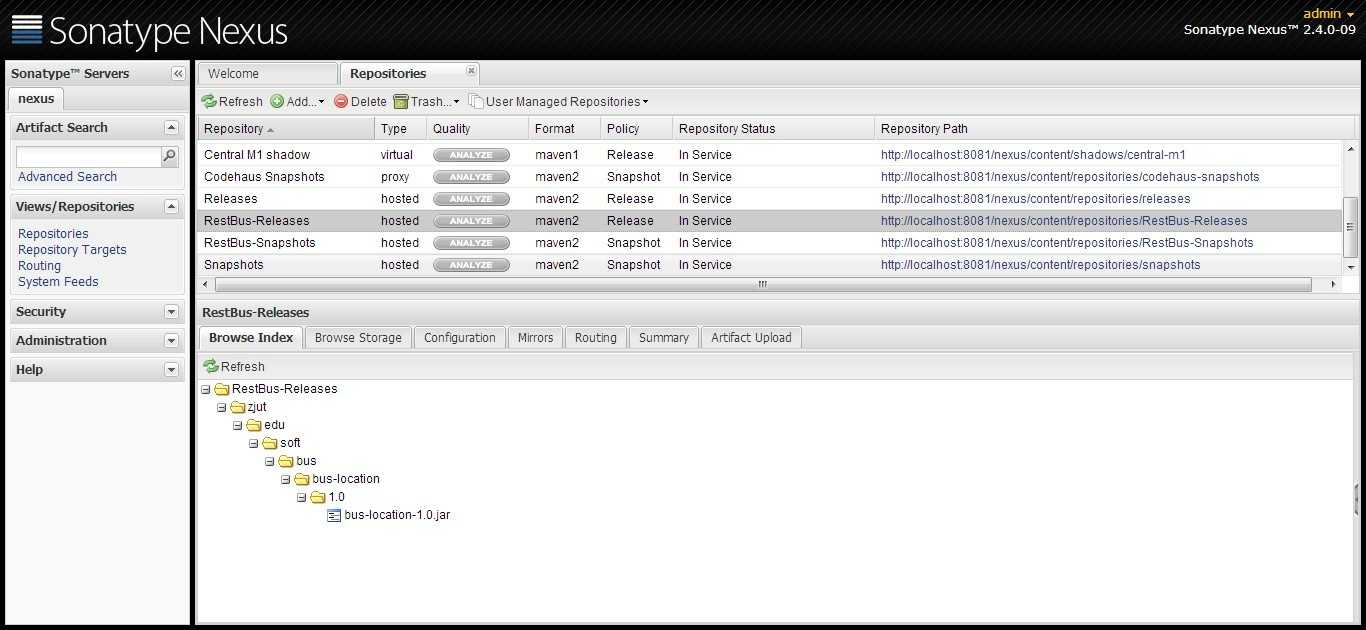Click the bus folder icon

(x=286, y=461)
